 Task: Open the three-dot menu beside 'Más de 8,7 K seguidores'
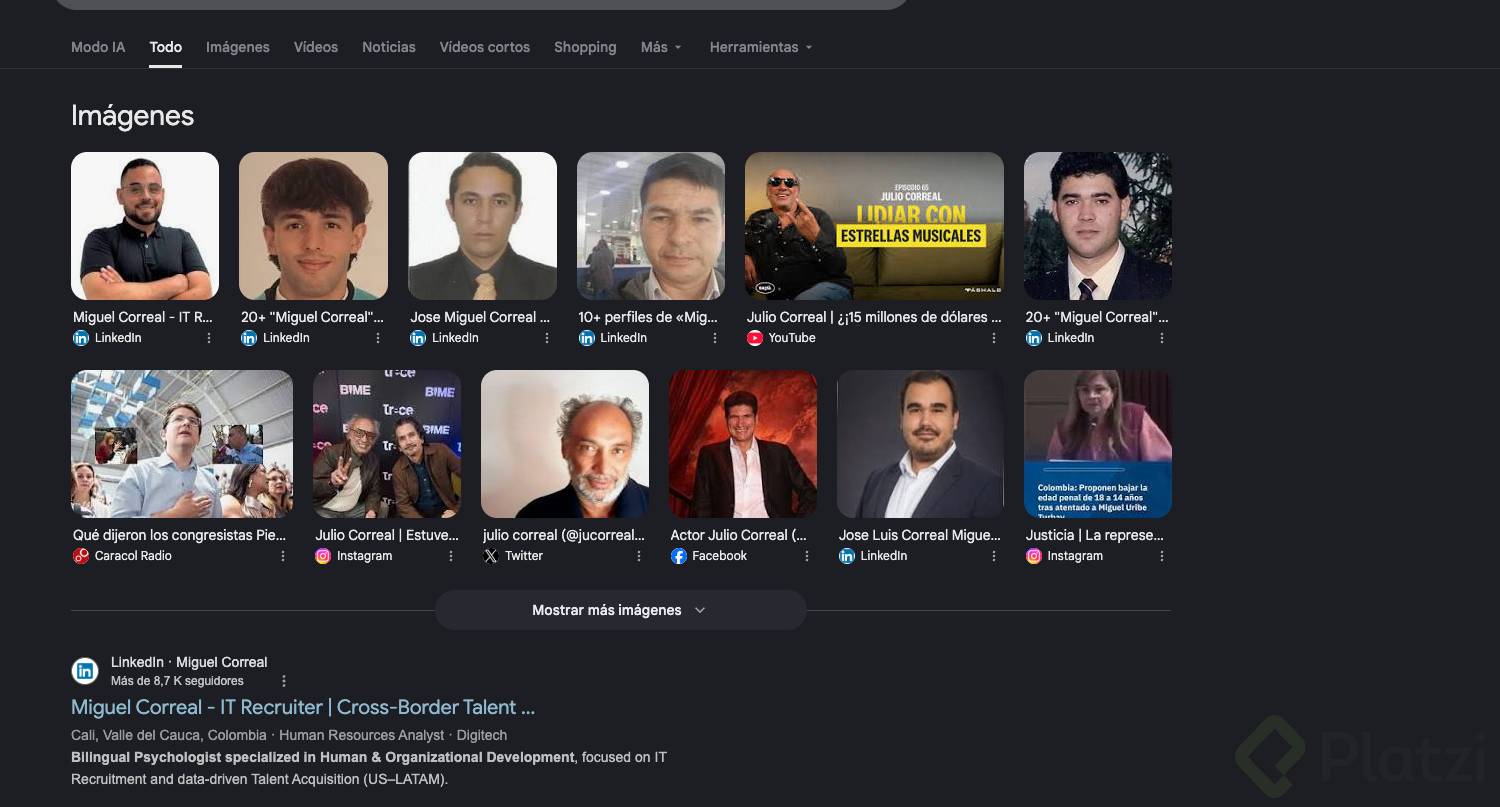284,681
